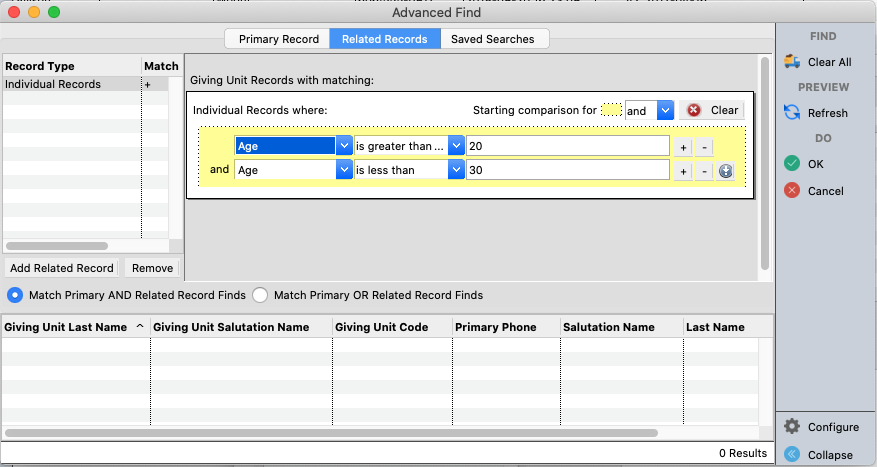This screenshot has height=467, width=877.
Task: Collapse the side panel
Action: 792,454
